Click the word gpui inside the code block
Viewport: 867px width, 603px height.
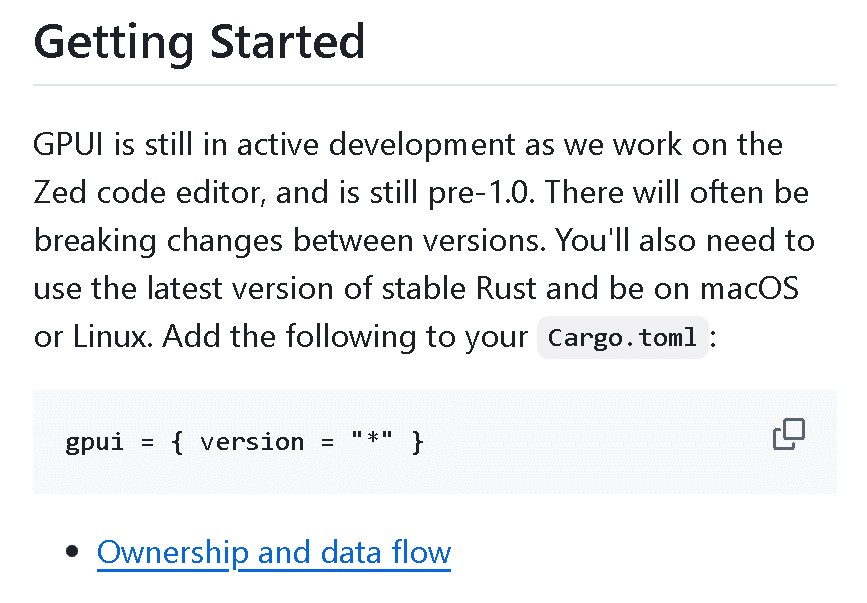click(92, 442)
